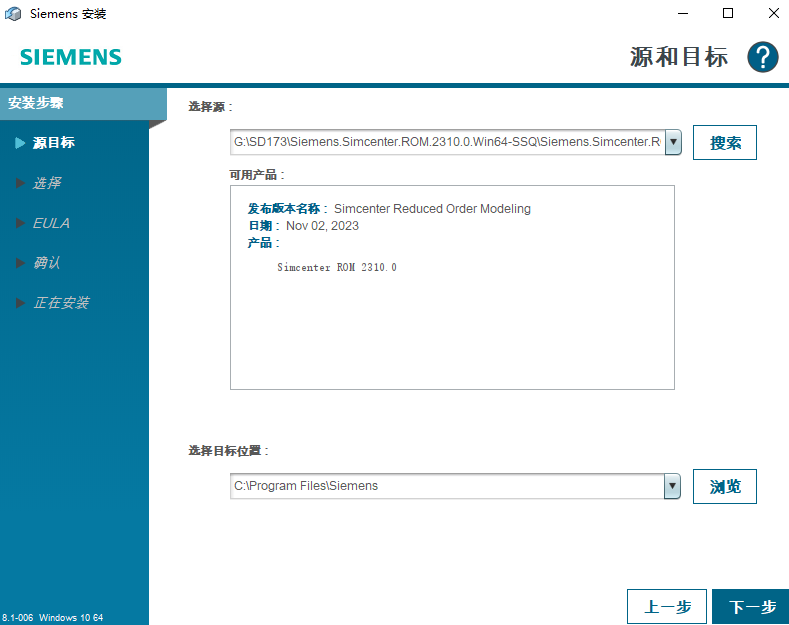The image size is (789, 625).
Task: Minimize the Siemens installer window
Action: [683, 14]
